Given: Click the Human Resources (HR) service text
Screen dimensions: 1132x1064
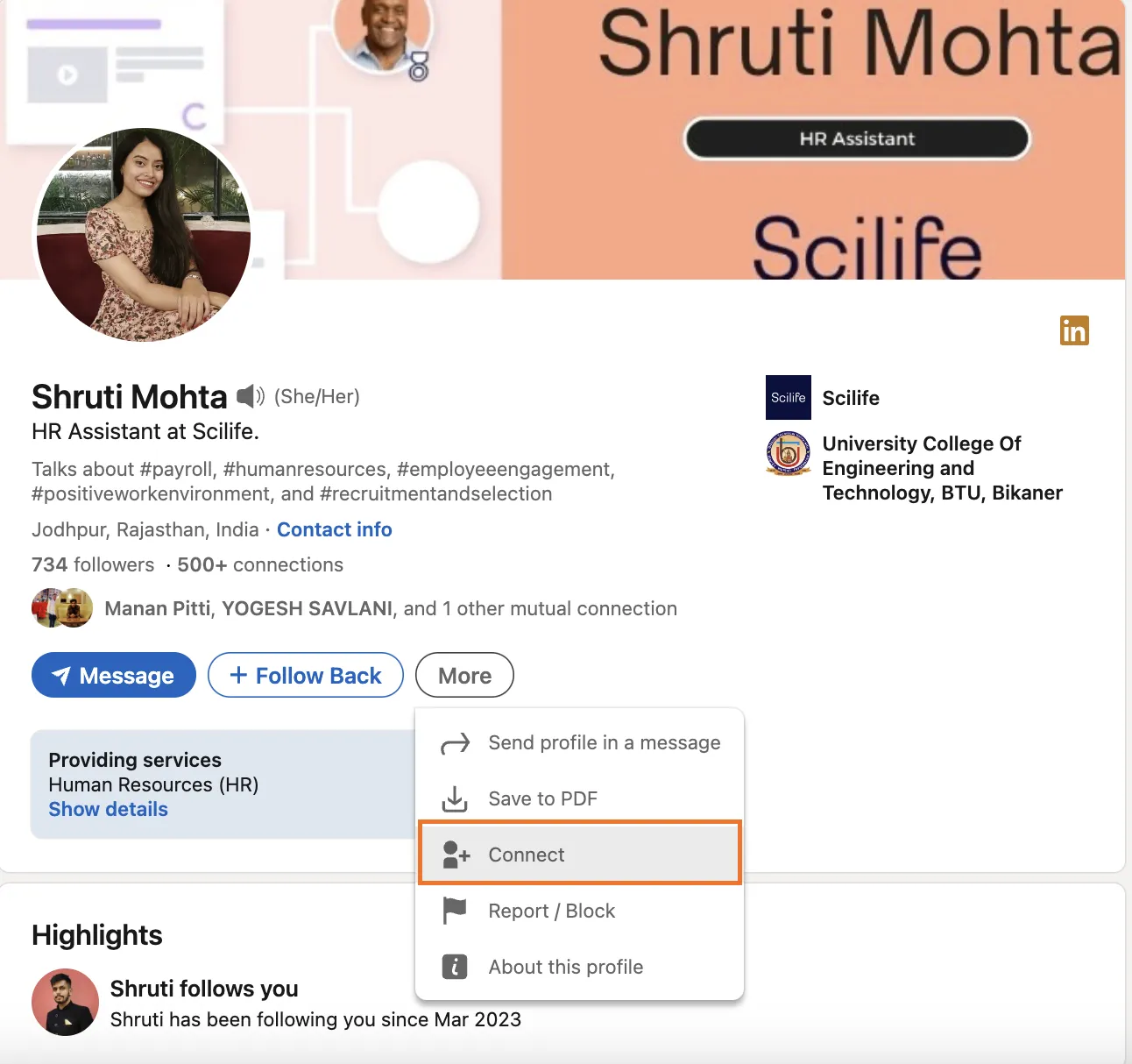Looking at the screenshot, I should 153,784.
